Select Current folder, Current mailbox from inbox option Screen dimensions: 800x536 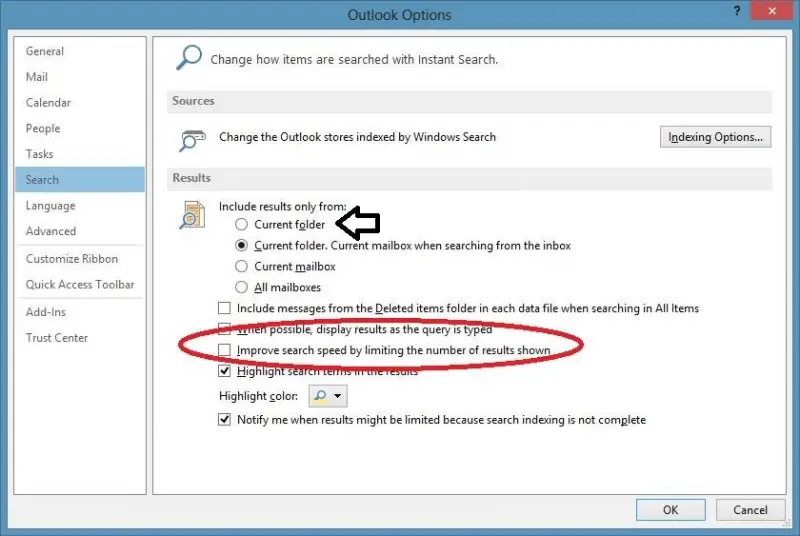[x=241, y=245]
